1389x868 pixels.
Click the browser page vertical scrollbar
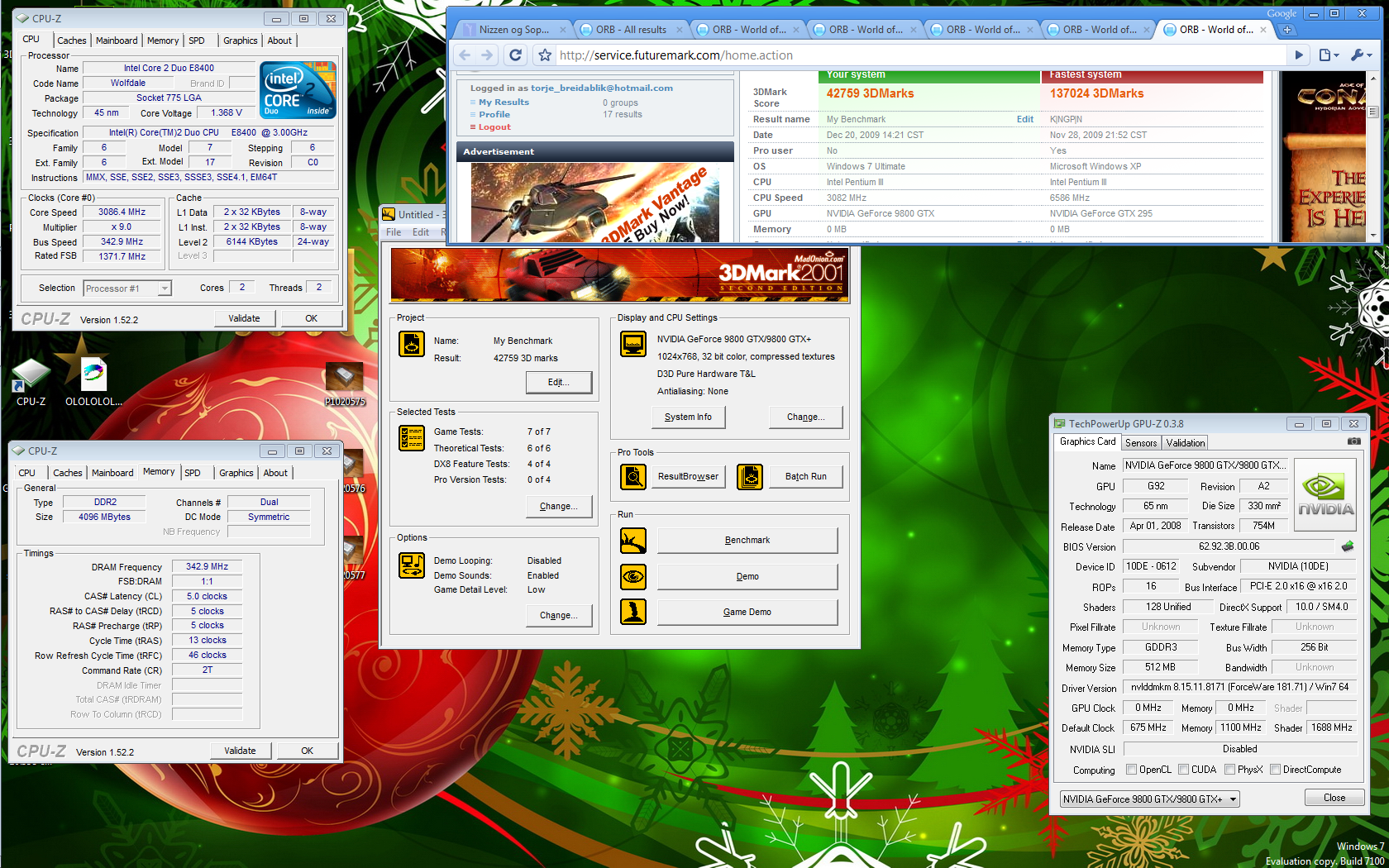click(x=1373, y=157)
